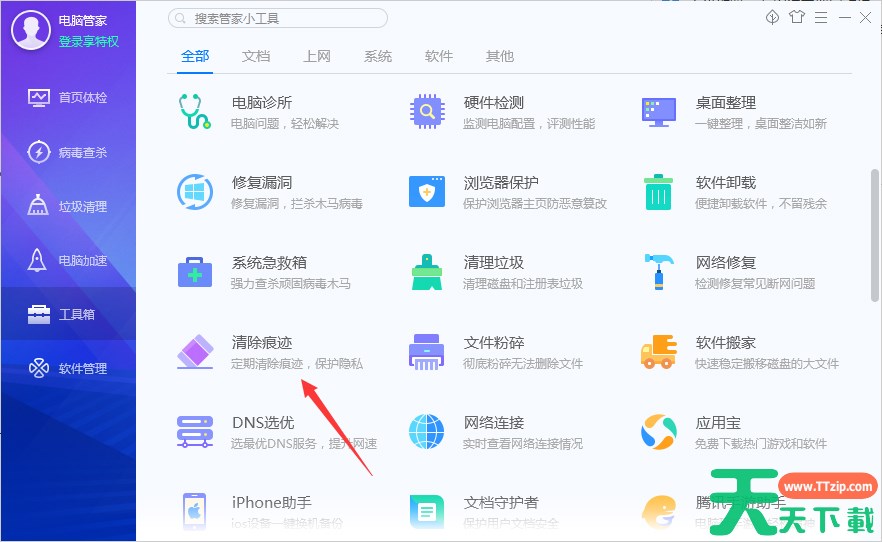Click the 硬件检测 title text
Image resolution: width=882 pixels, height=542 pixels.
coord(494,103)
